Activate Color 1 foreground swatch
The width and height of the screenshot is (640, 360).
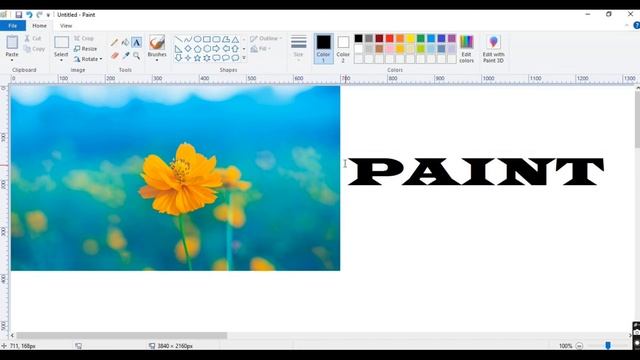(x=323, y=49)
